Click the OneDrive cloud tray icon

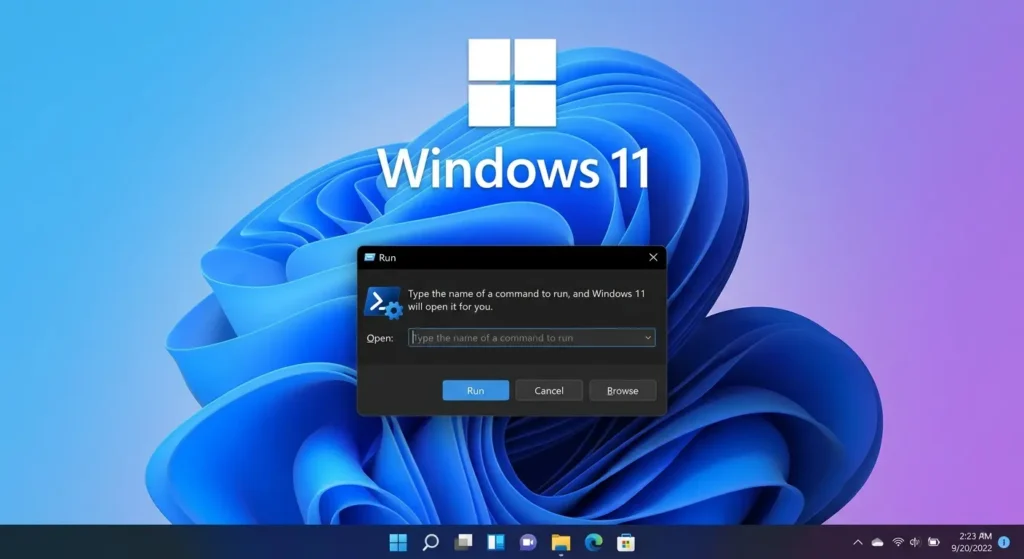tap(878, 542)
